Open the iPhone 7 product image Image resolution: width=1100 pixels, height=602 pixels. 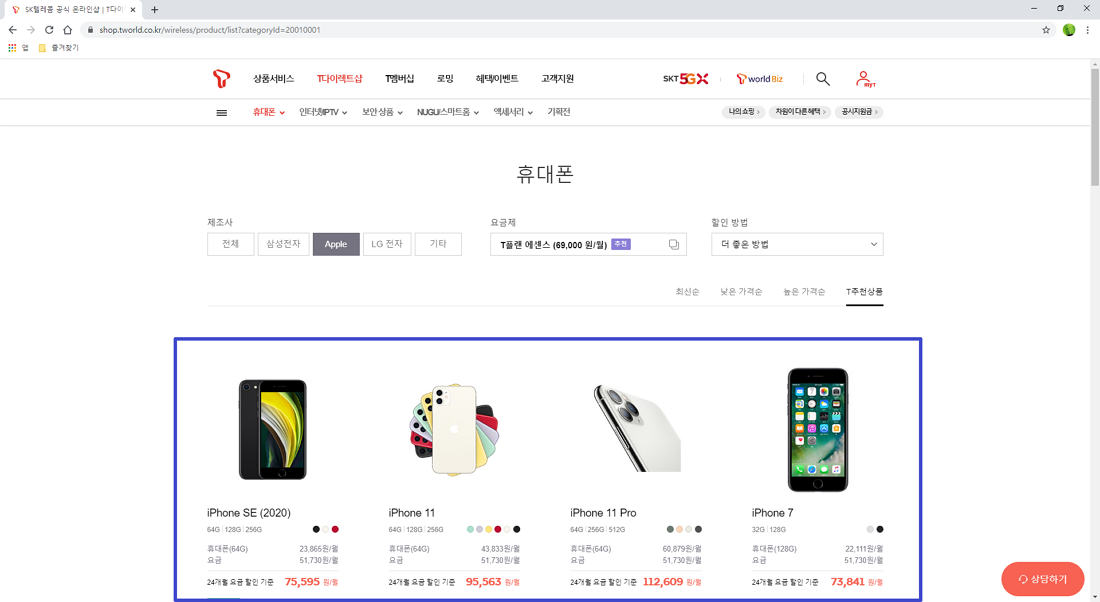(x=817, y=429)
